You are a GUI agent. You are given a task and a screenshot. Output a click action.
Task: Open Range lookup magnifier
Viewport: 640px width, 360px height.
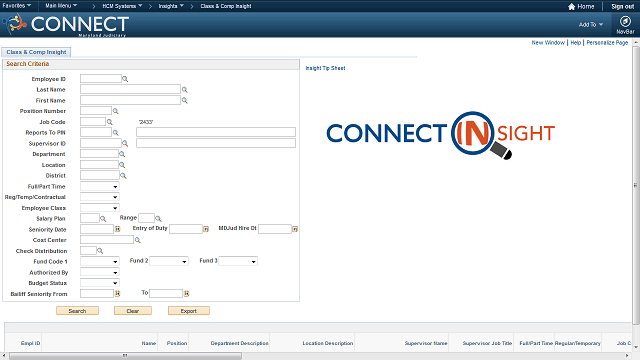pyautogui.click(x=158, y=219)
